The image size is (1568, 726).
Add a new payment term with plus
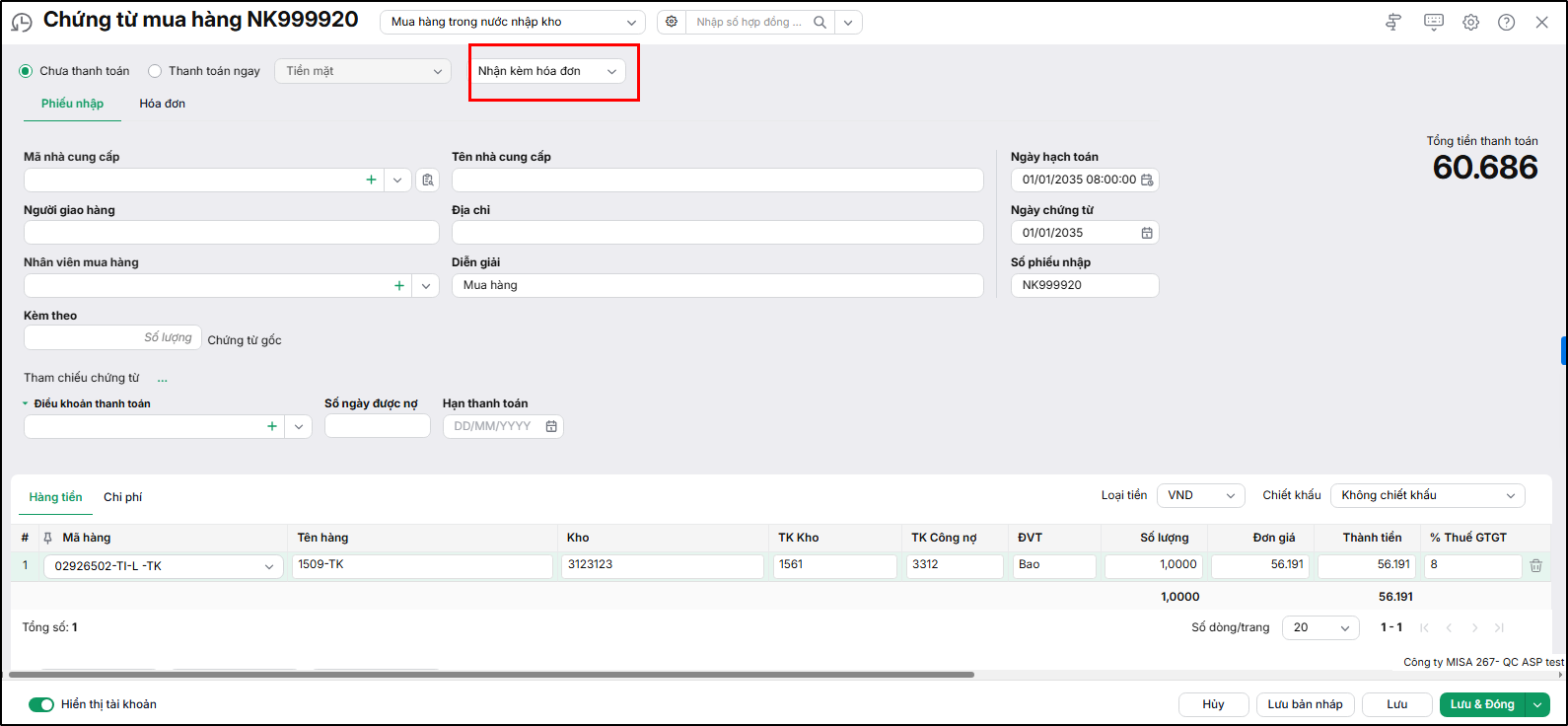pos(272,426)
